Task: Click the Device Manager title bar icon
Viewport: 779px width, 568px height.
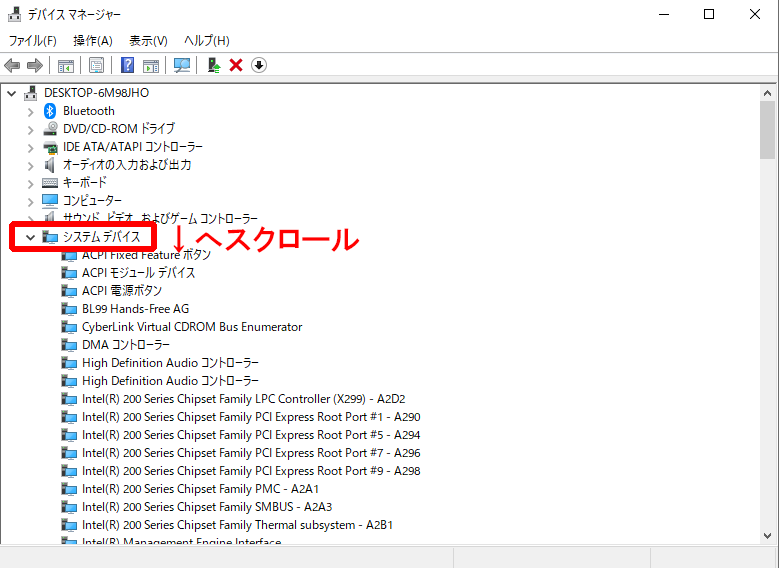Action: pos(14,14)
